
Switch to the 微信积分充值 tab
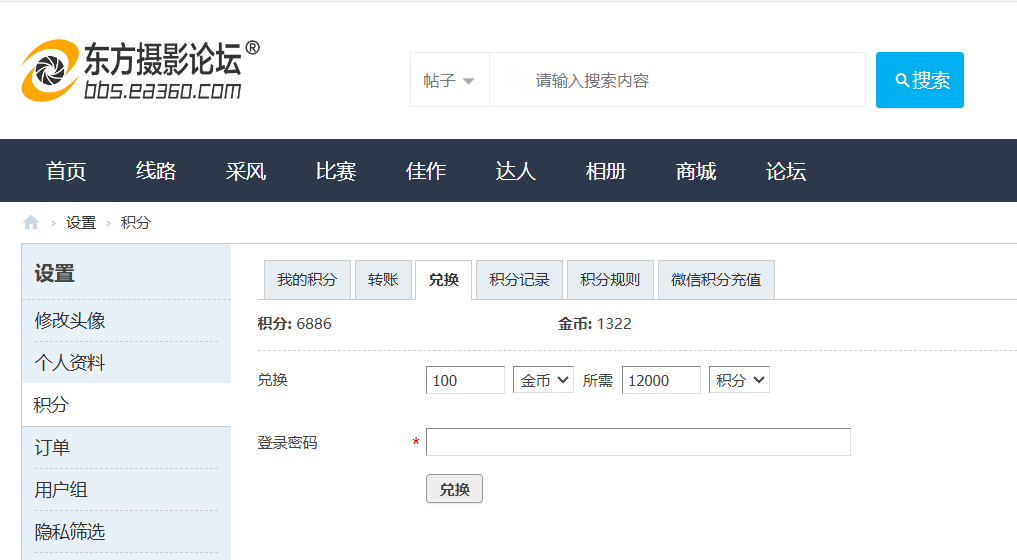716,280
